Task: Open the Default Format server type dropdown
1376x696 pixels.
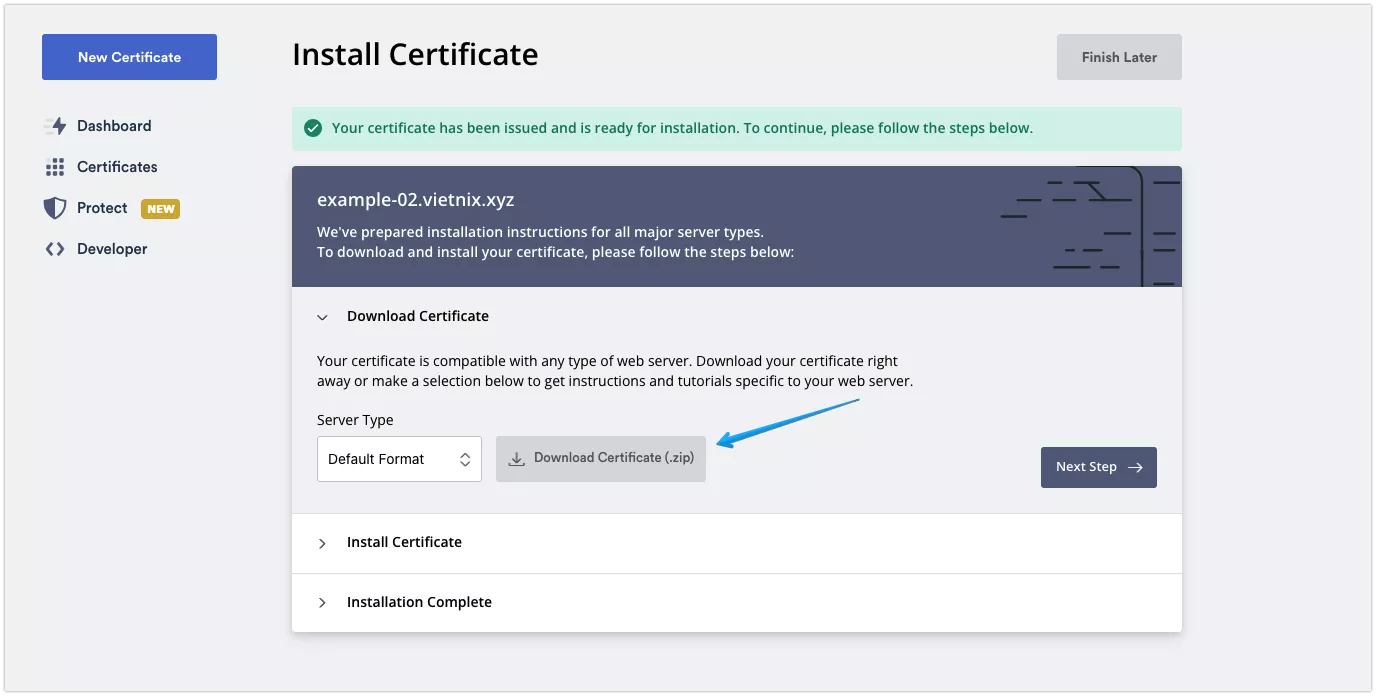Action: pos(399,458)
